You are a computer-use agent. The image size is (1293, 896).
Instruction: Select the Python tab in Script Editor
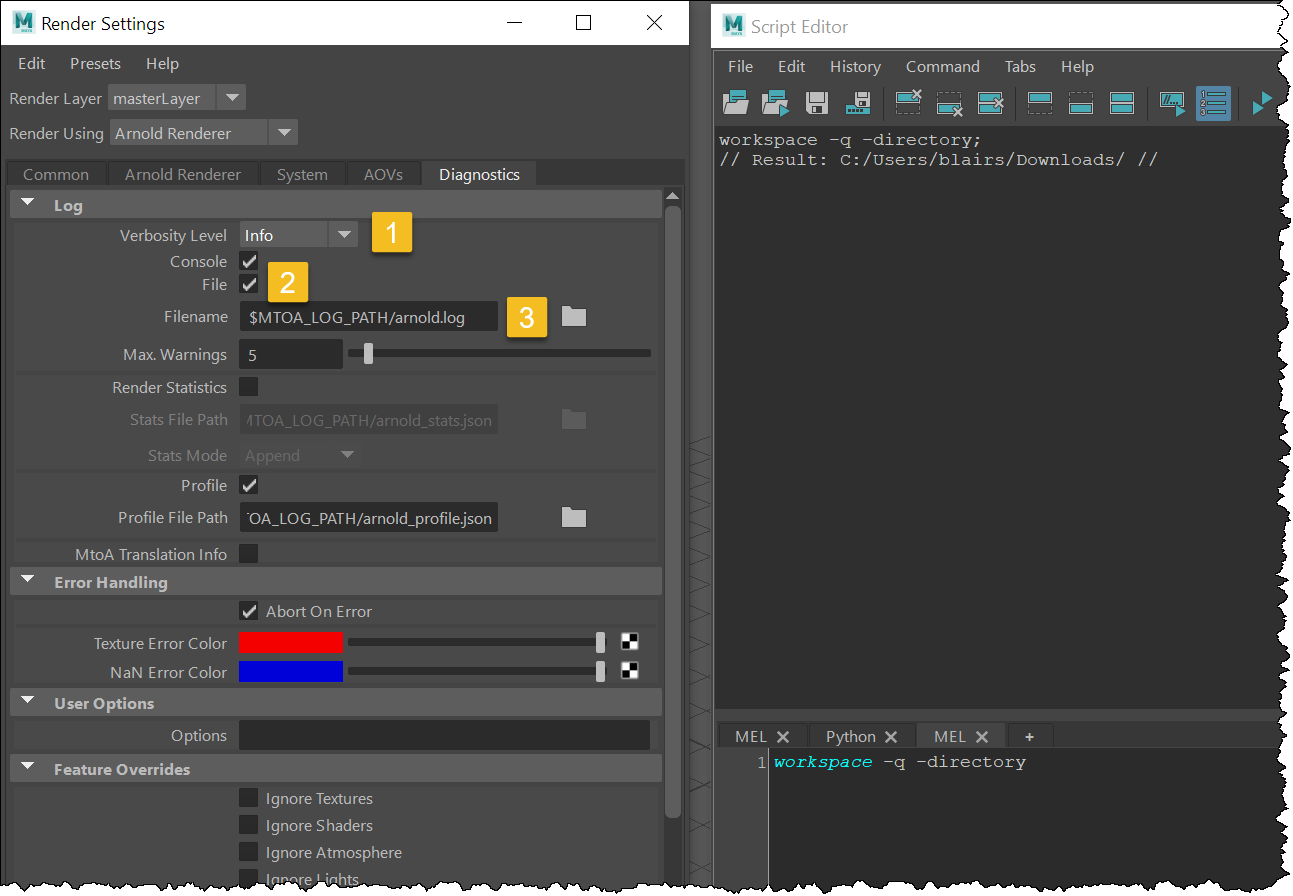pyautogui.click(x=852, y=735)
